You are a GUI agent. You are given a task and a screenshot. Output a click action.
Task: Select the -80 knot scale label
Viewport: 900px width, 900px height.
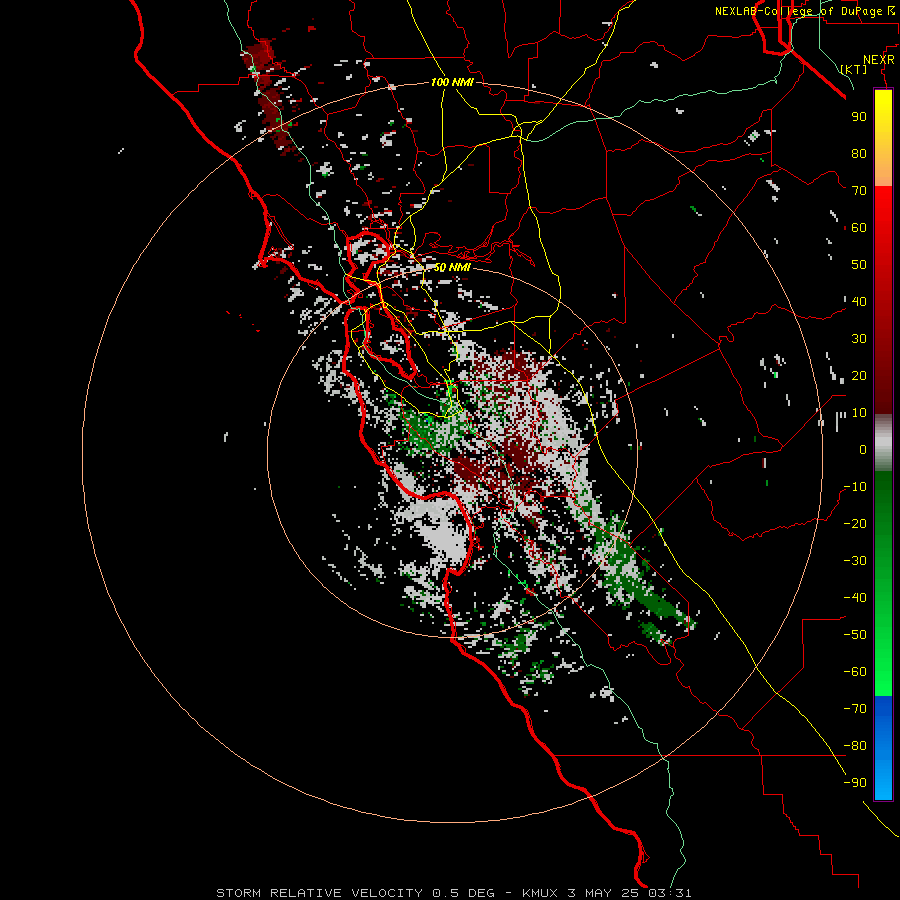[x=855, y=746]
